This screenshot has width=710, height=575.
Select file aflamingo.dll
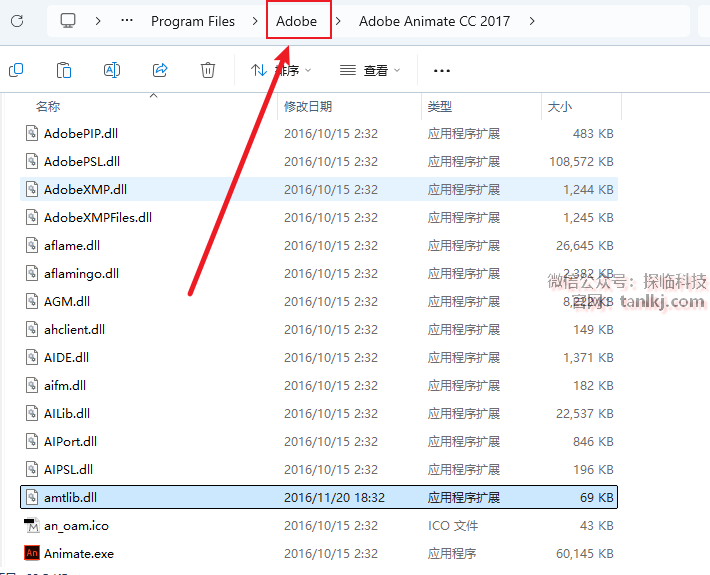(x=319, y=273)
